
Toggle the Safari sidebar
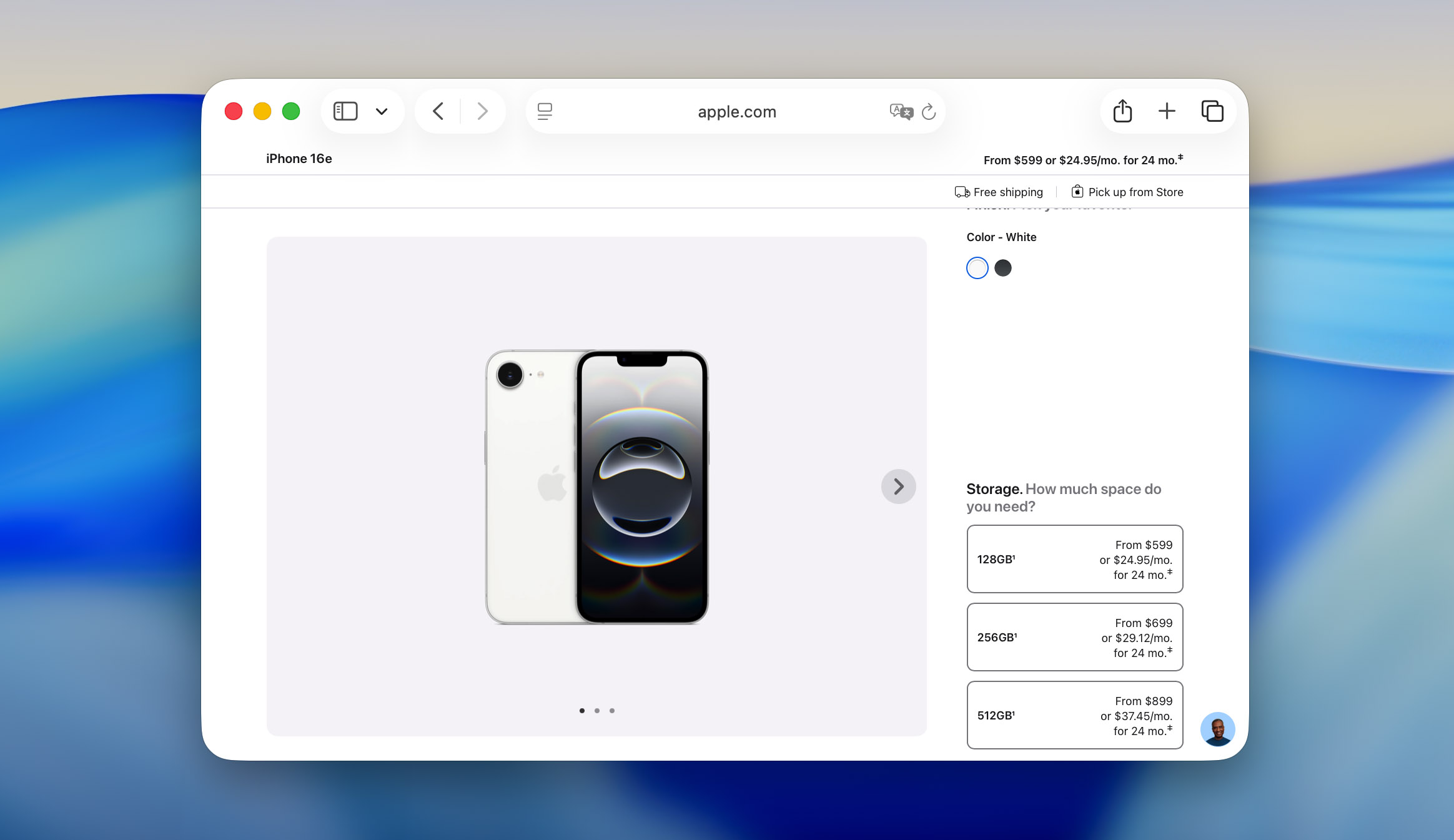click(x=345, y=111)
